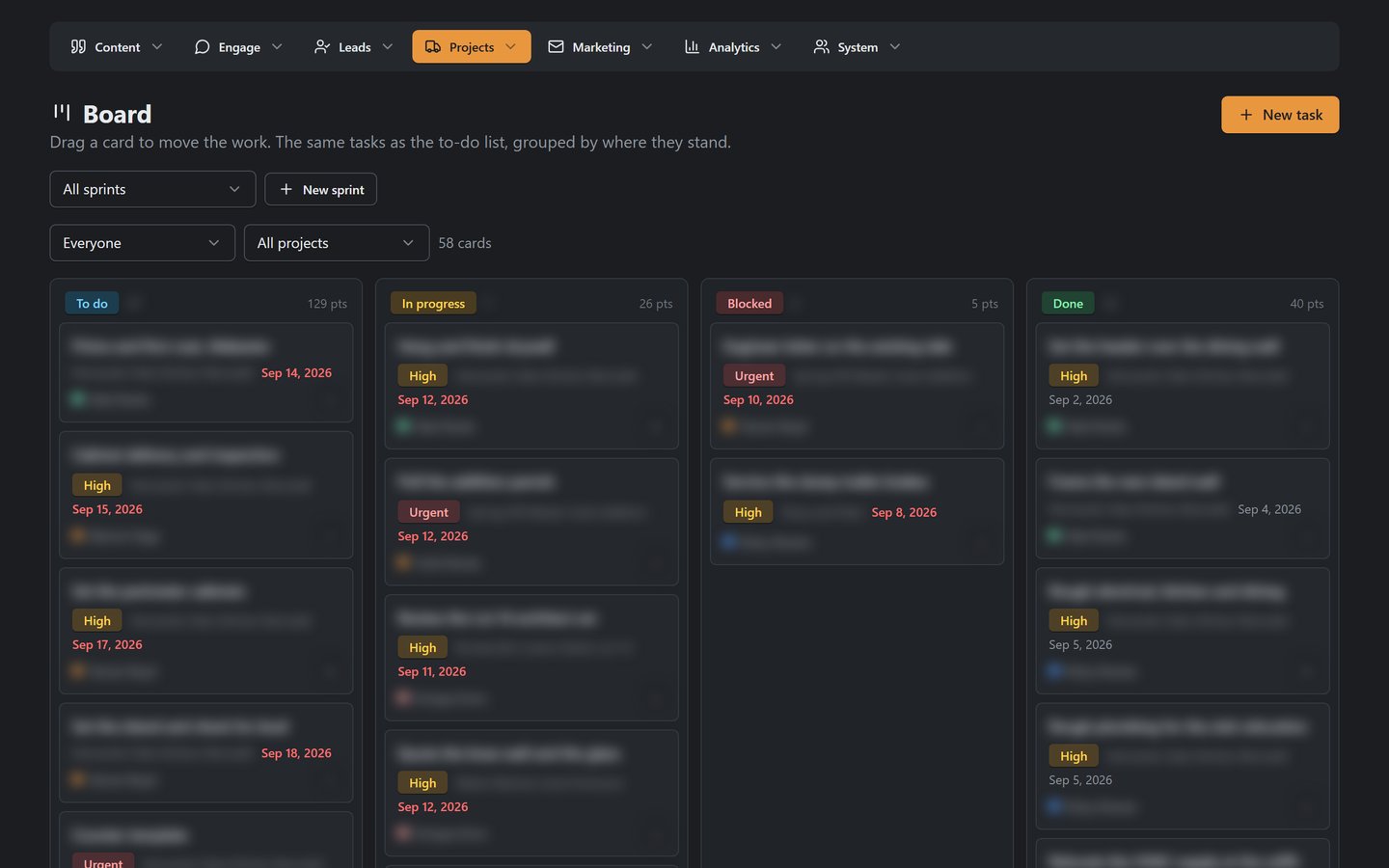1389x868 pixels.
Task: Add a sprint via New sprint
Action: [x=320, y=189]
